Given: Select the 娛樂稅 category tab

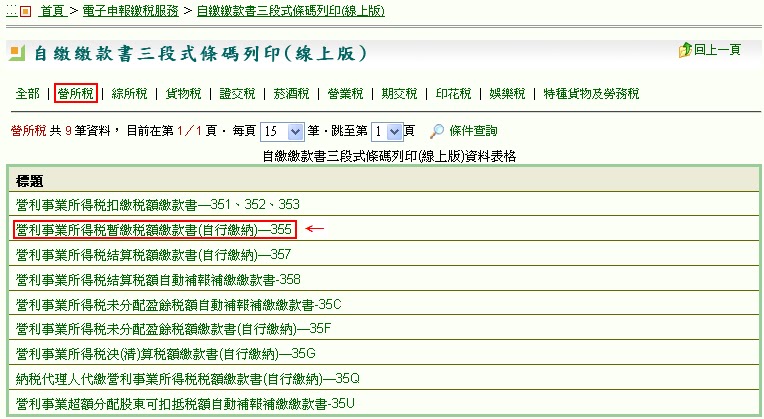Looking at the screenshot, I should (507, 93).
